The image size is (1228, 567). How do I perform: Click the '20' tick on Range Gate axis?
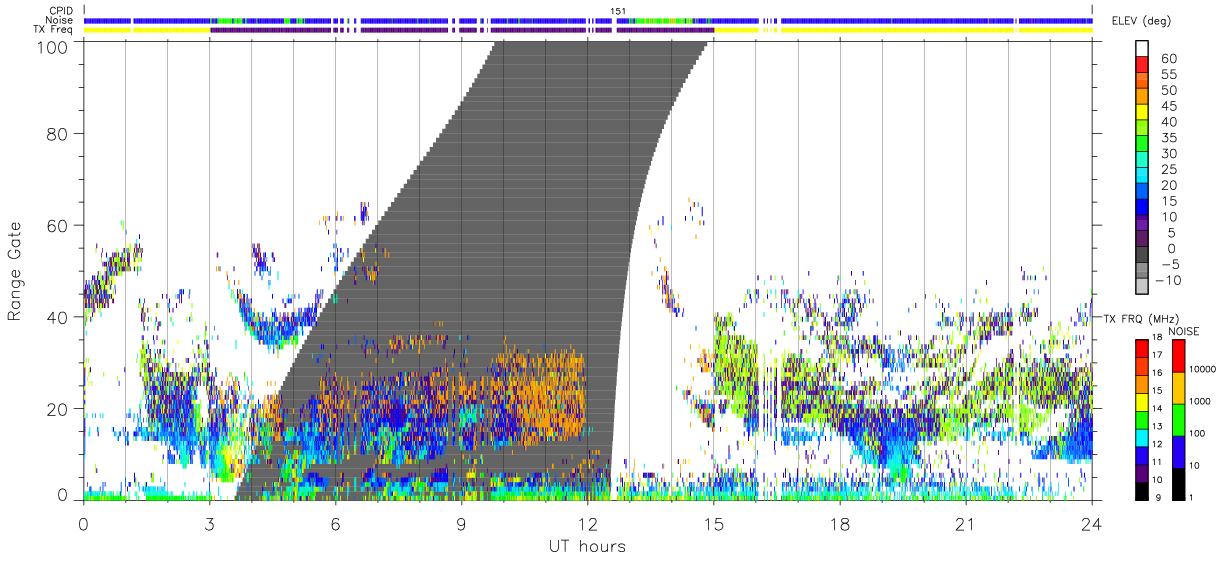[x=58, y=409]
